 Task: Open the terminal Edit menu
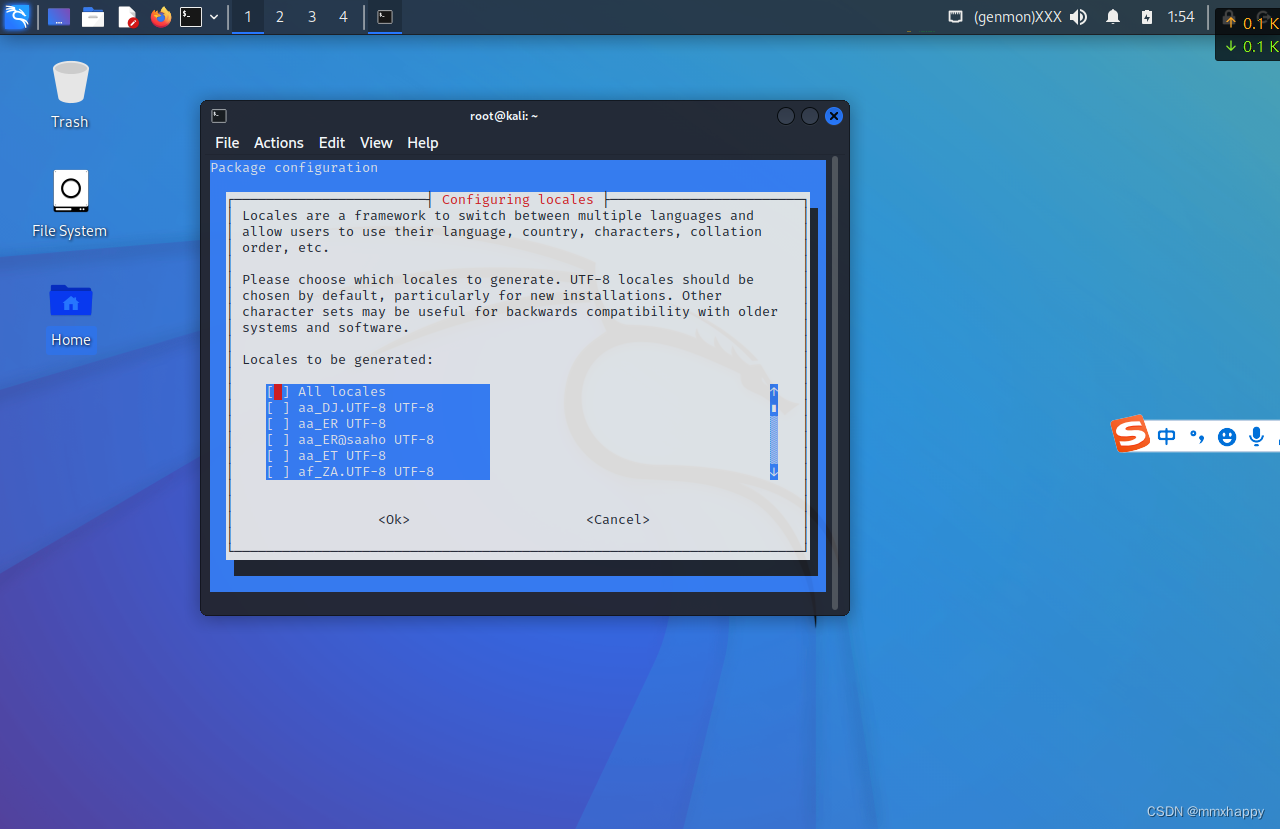click(x=332, y=143)
